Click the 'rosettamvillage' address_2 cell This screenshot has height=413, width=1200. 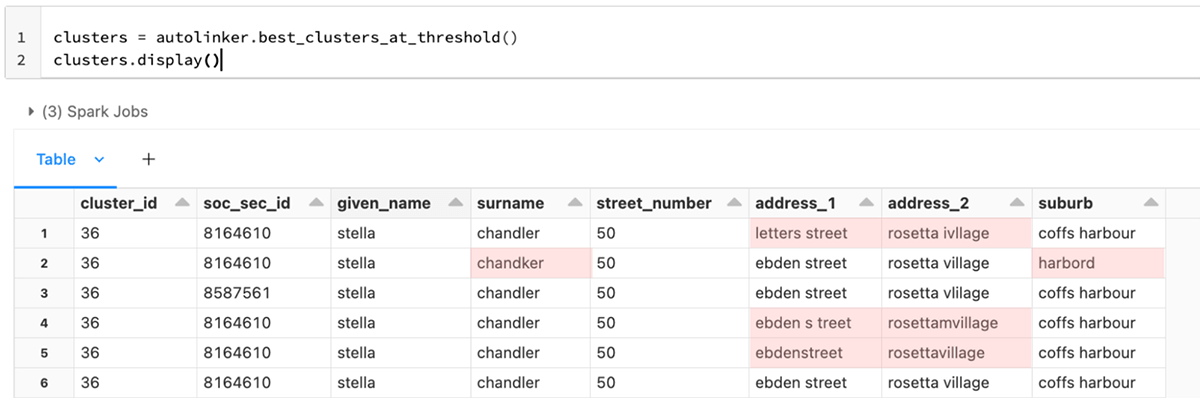click(x=941, y=323)
